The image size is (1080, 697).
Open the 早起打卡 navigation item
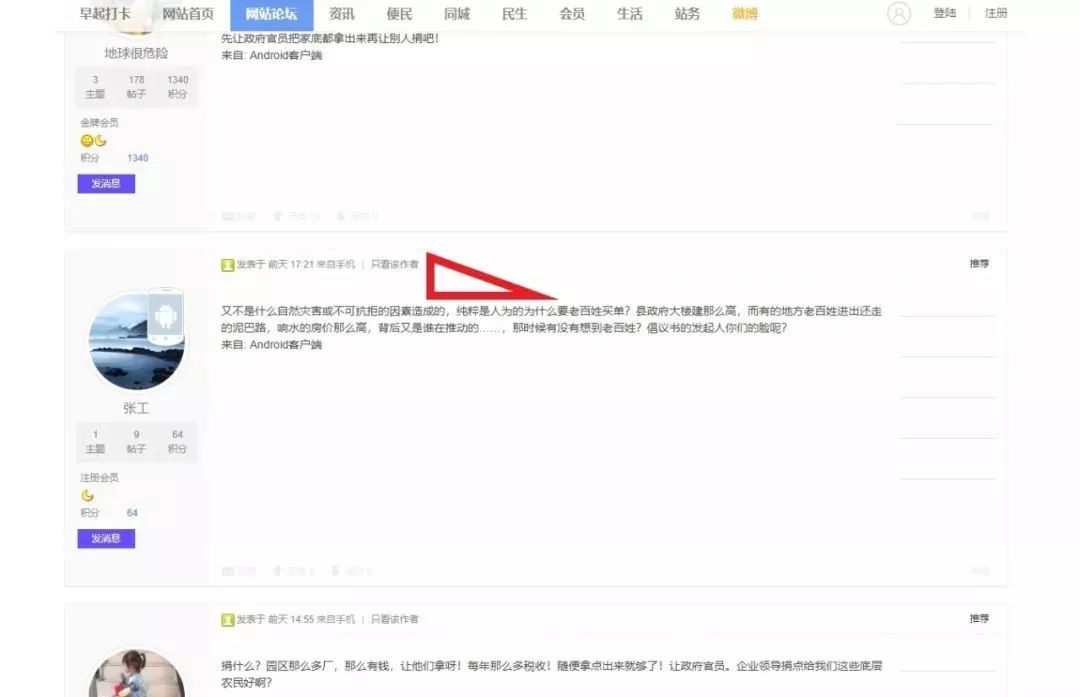point(105,13)
